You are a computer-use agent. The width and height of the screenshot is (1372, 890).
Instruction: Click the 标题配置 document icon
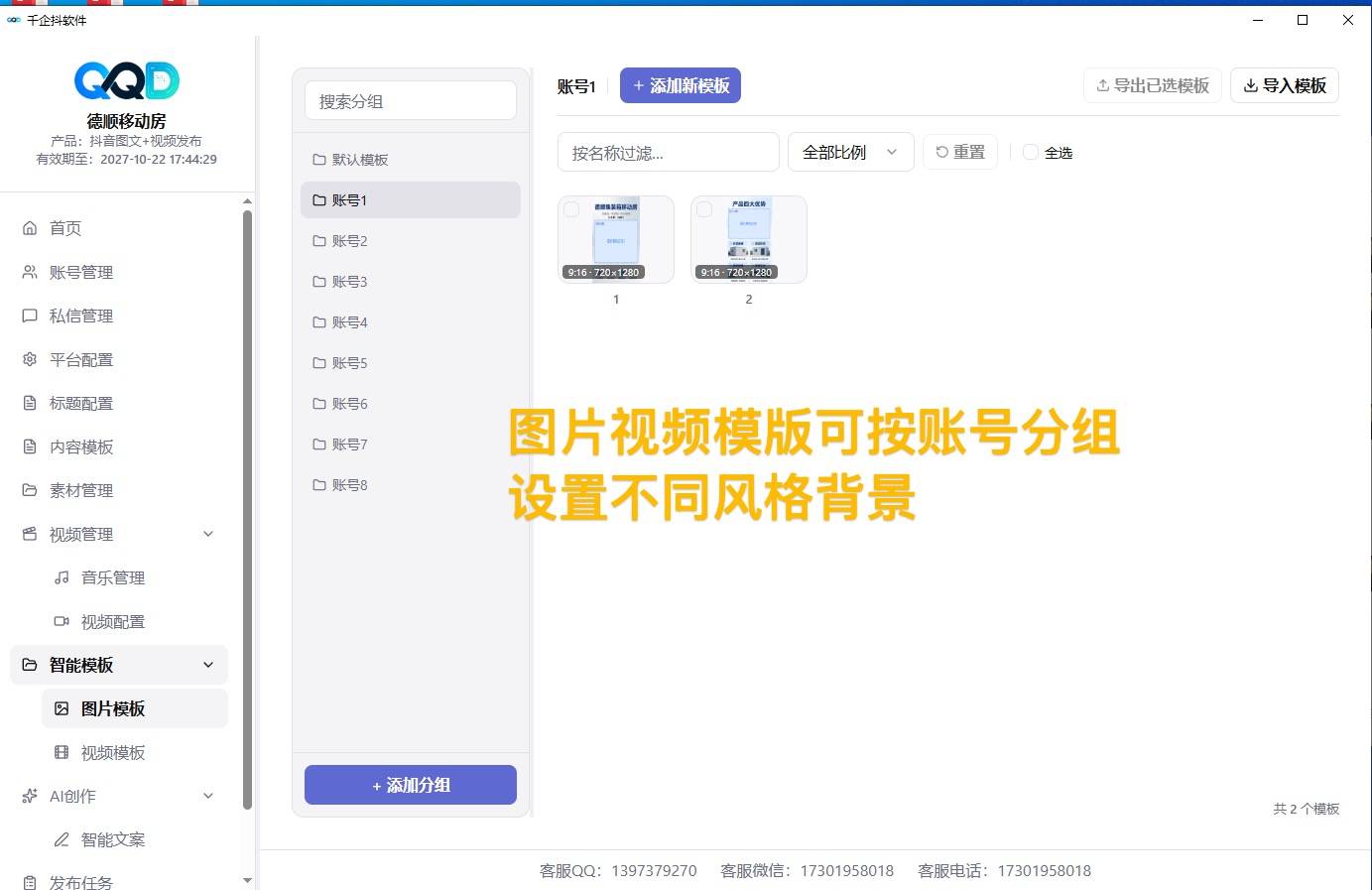point(30,403)
